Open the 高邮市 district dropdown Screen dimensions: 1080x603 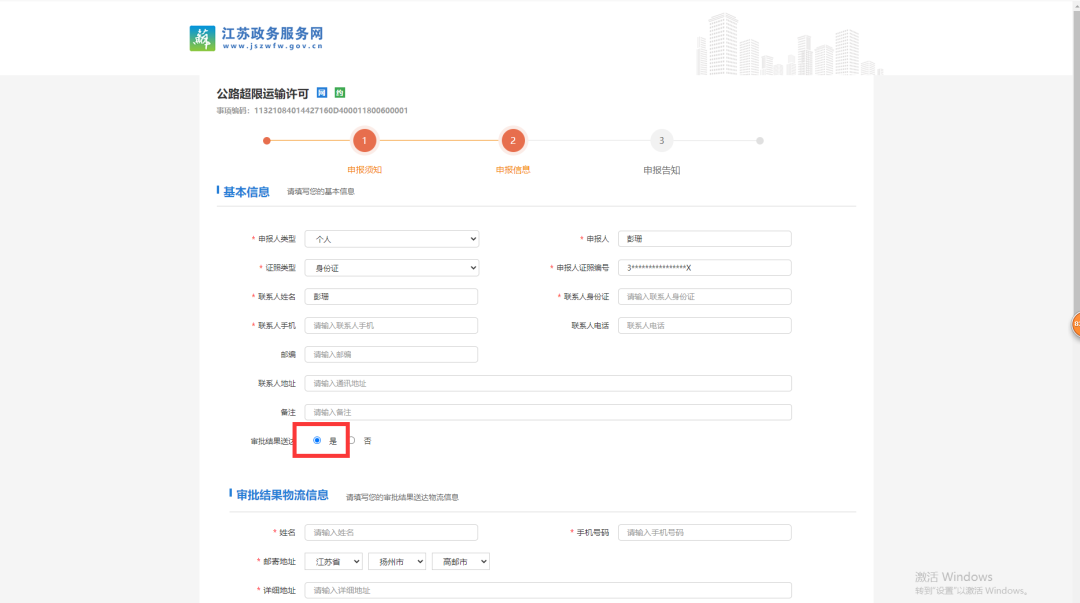pyautogui.click(x=460, y=561)
